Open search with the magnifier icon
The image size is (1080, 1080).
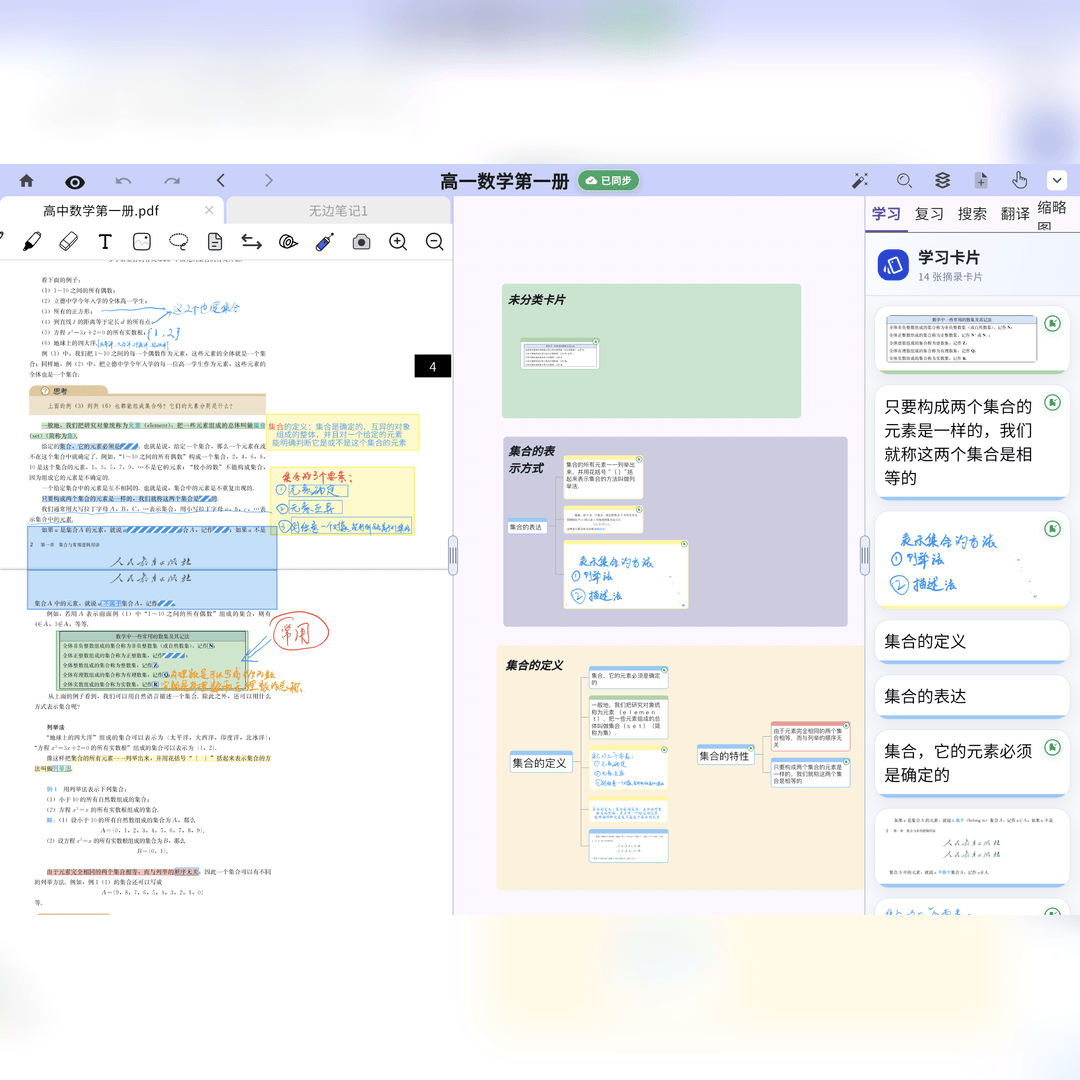point(904,180)
